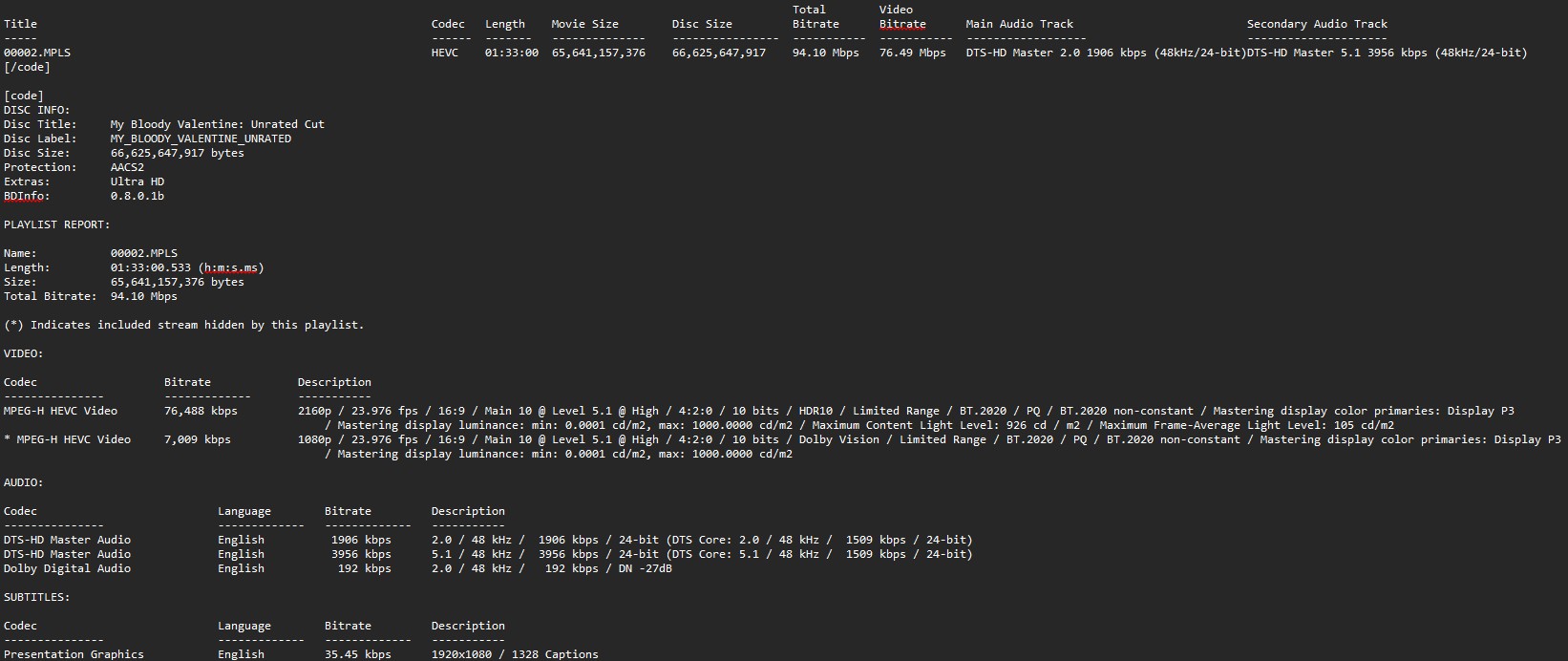The image size is (1568, 661).
Task: Click the "SUBTITLES:" section heading
Action: point(36,597)
